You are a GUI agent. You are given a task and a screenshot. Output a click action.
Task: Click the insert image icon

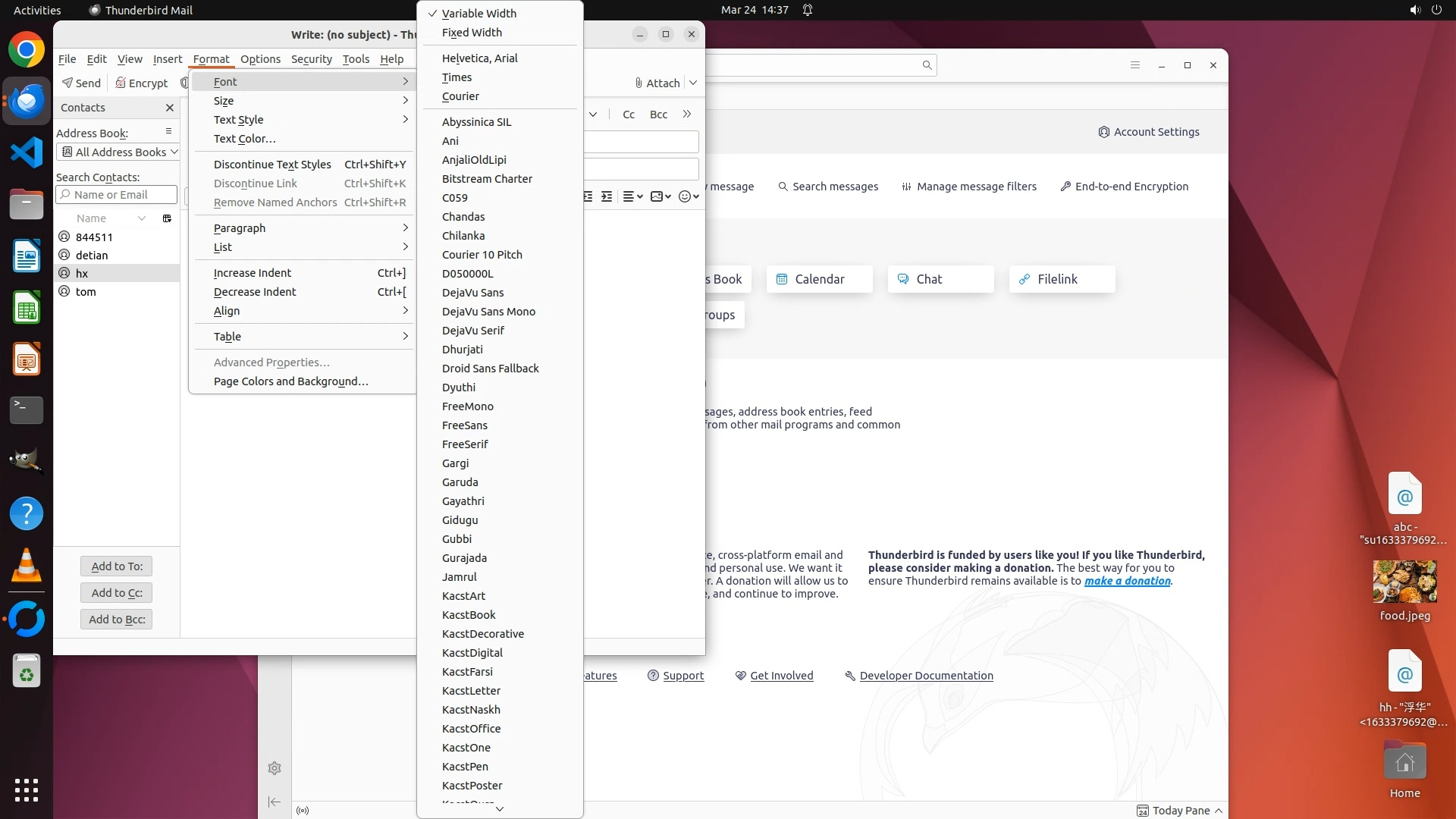coord(657,196)
